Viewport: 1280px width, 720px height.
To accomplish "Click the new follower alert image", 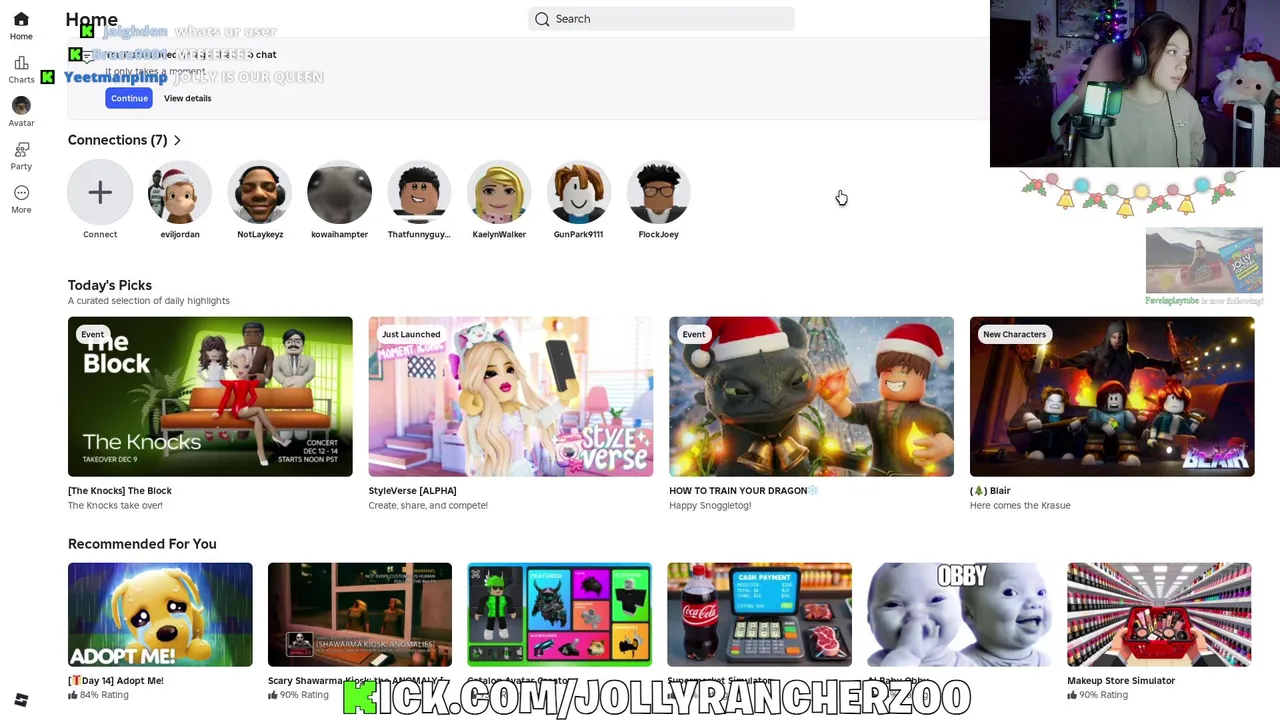I will coord(1204,260).
